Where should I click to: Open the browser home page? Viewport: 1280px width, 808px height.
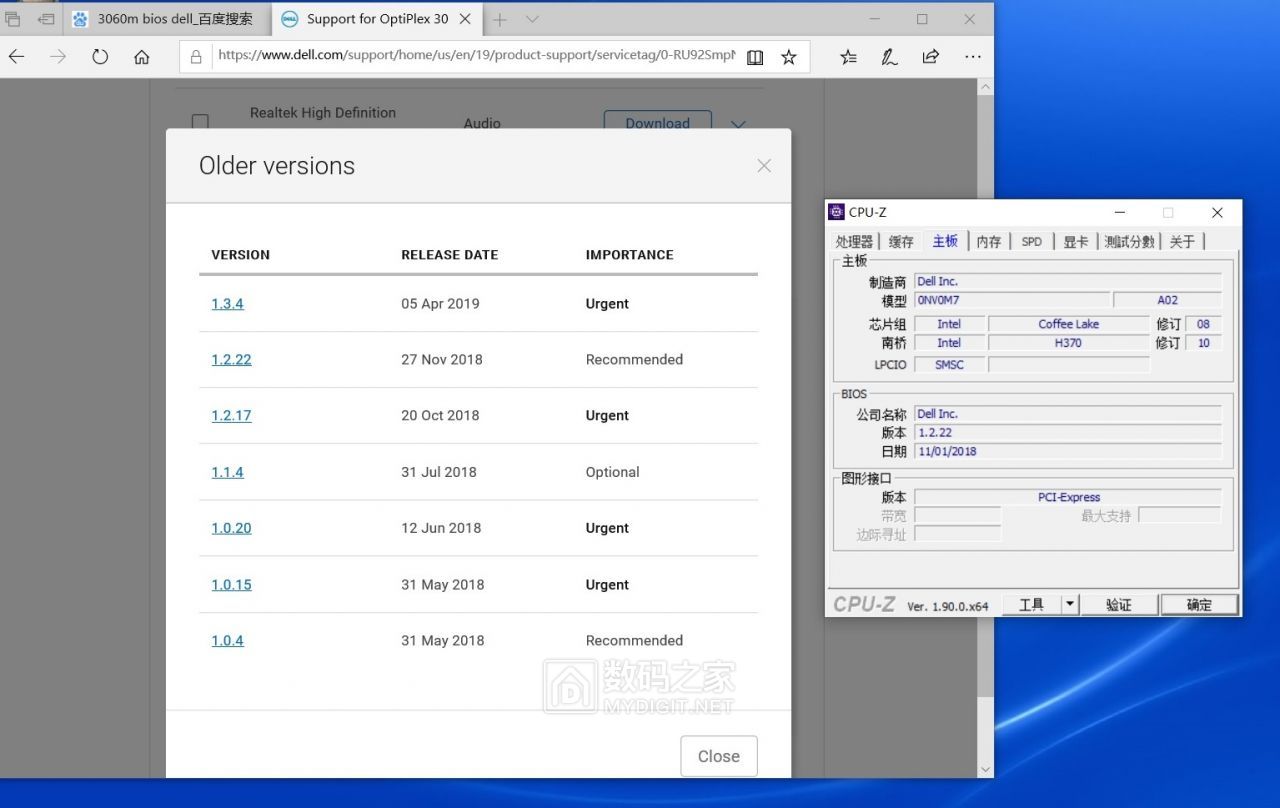pos(142,57)
